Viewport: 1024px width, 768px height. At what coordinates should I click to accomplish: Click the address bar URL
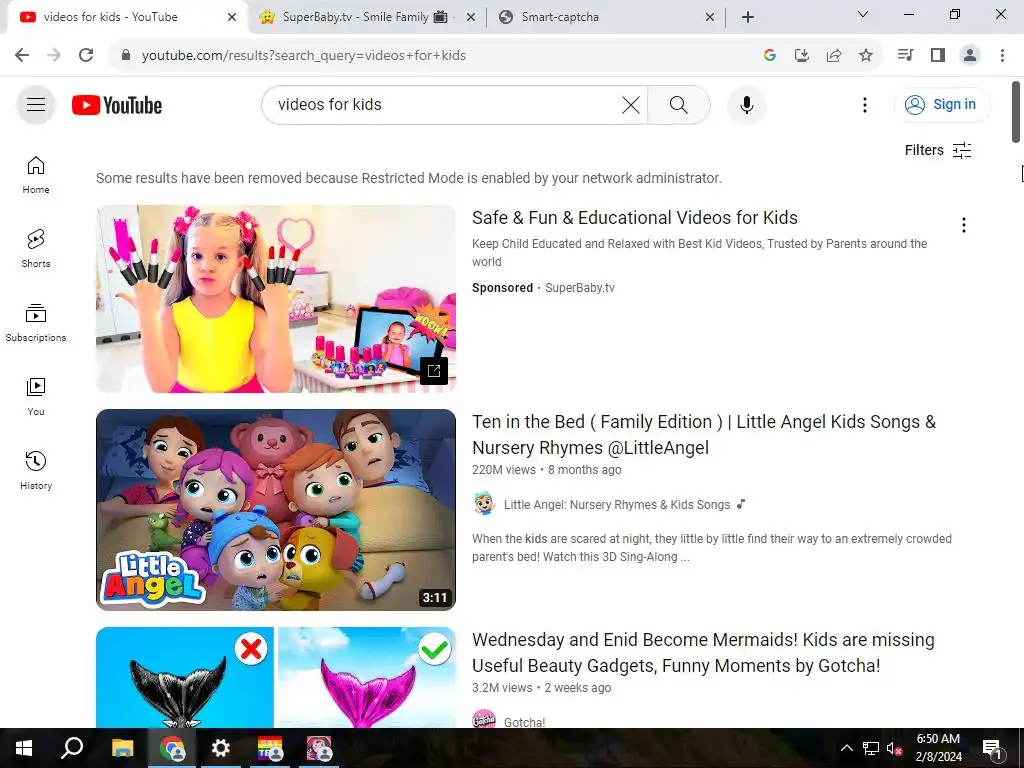[x=304, y=56]
